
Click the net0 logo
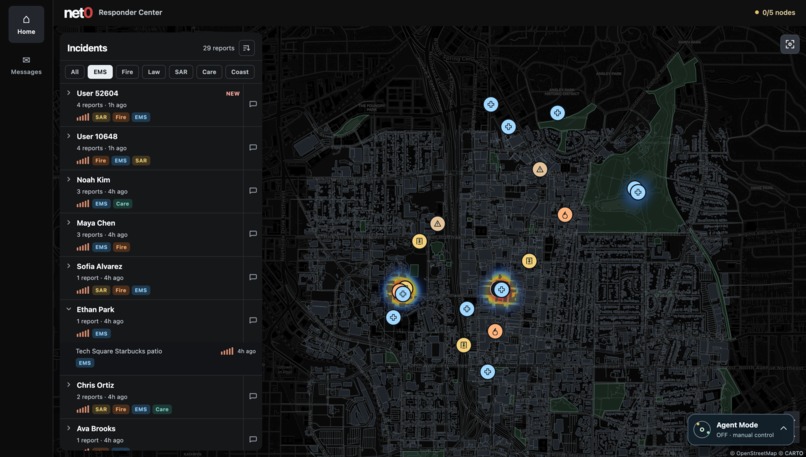[78, 13]
